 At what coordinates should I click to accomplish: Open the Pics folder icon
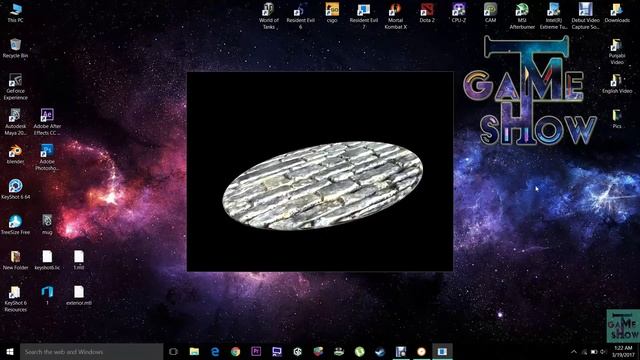[617, 119]
